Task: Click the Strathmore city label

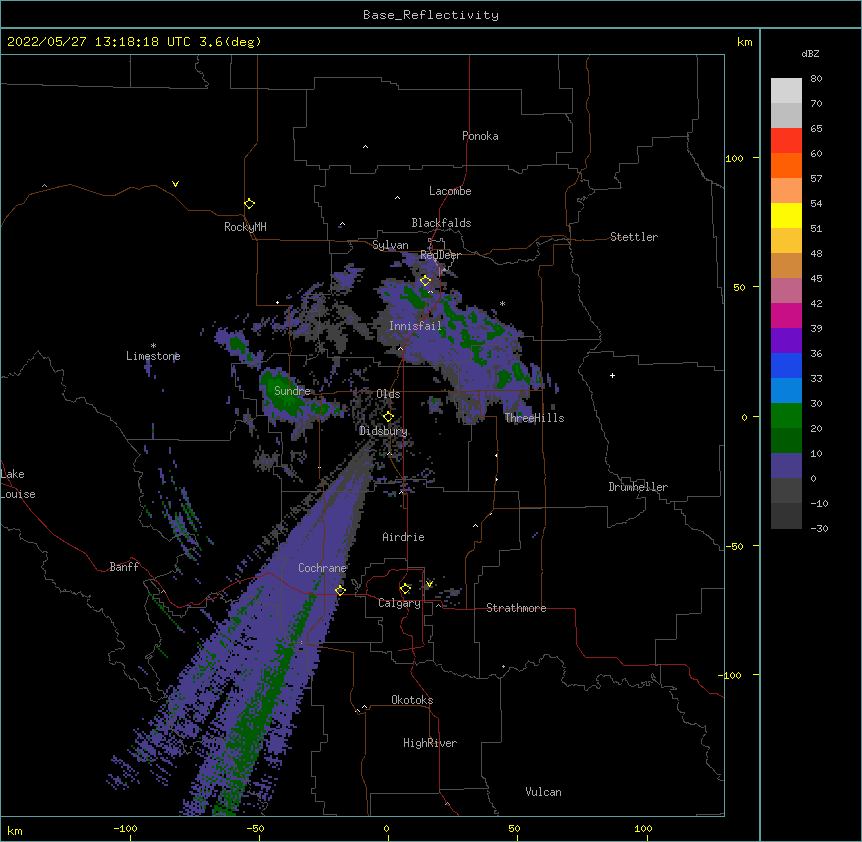Action: [x=516, y=608]
